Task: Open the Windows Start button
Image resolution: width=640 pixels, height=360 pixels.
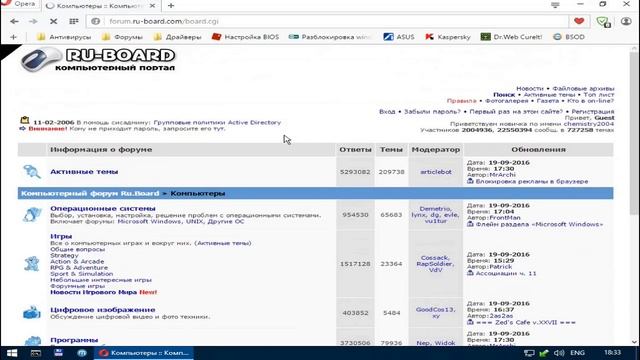Action: 12,353
